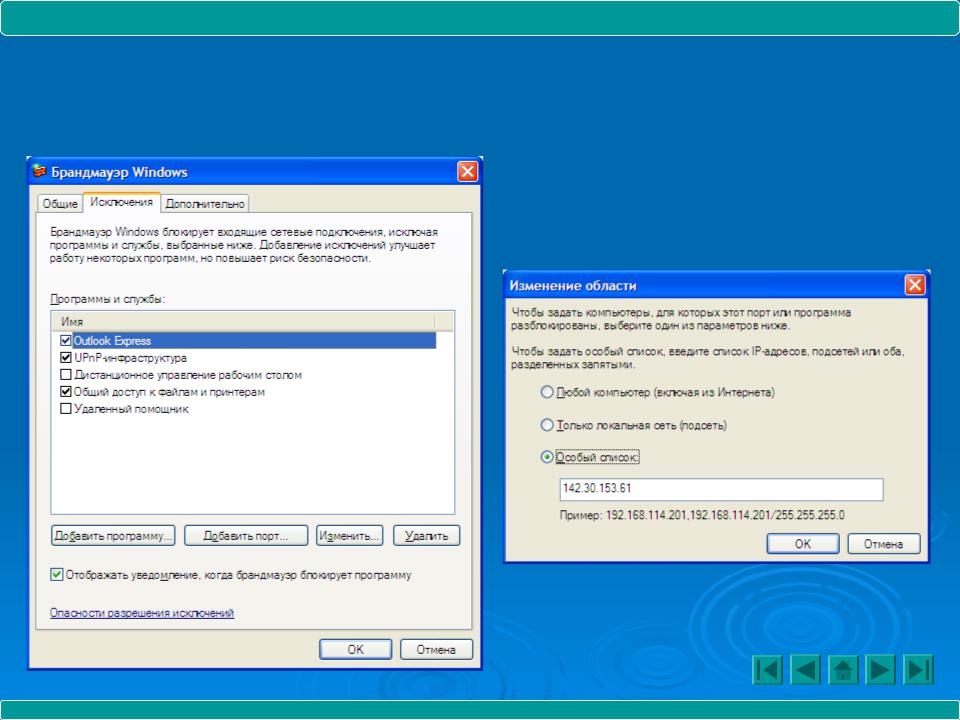Click the Изменить button

[350, 536]
